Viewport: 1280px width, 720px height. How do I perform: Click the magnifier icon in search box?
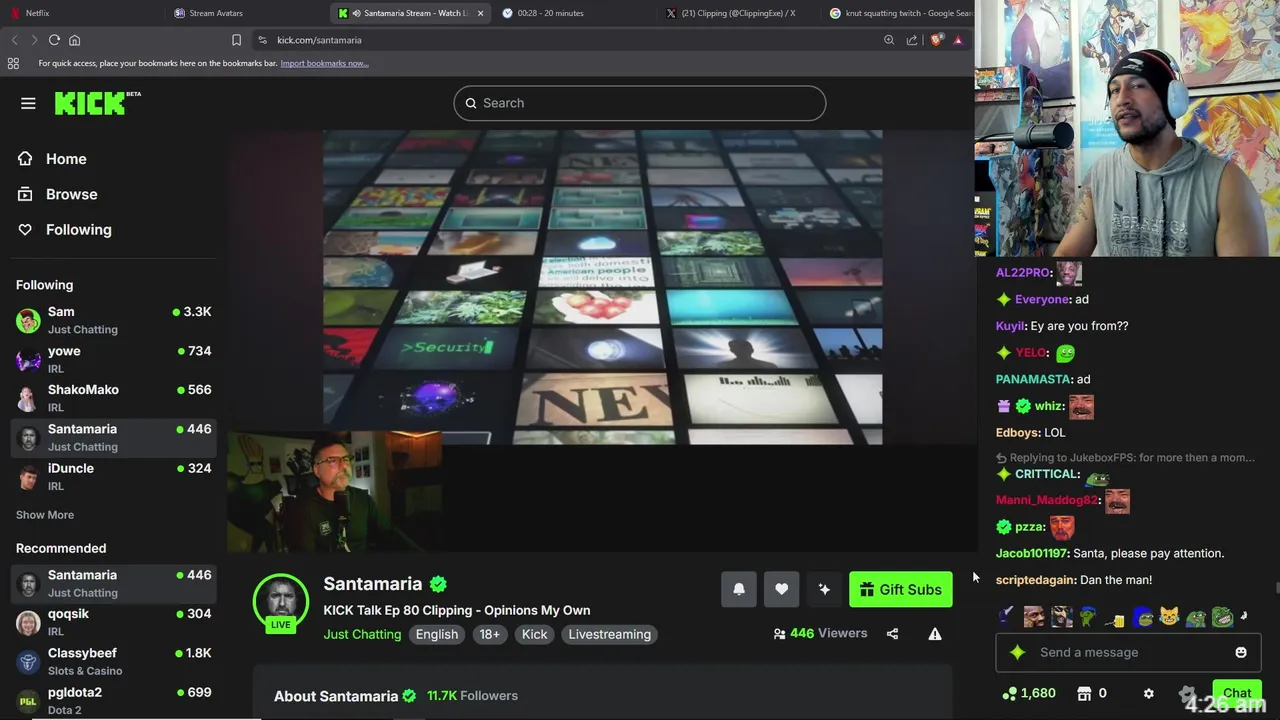click(471, 103)
